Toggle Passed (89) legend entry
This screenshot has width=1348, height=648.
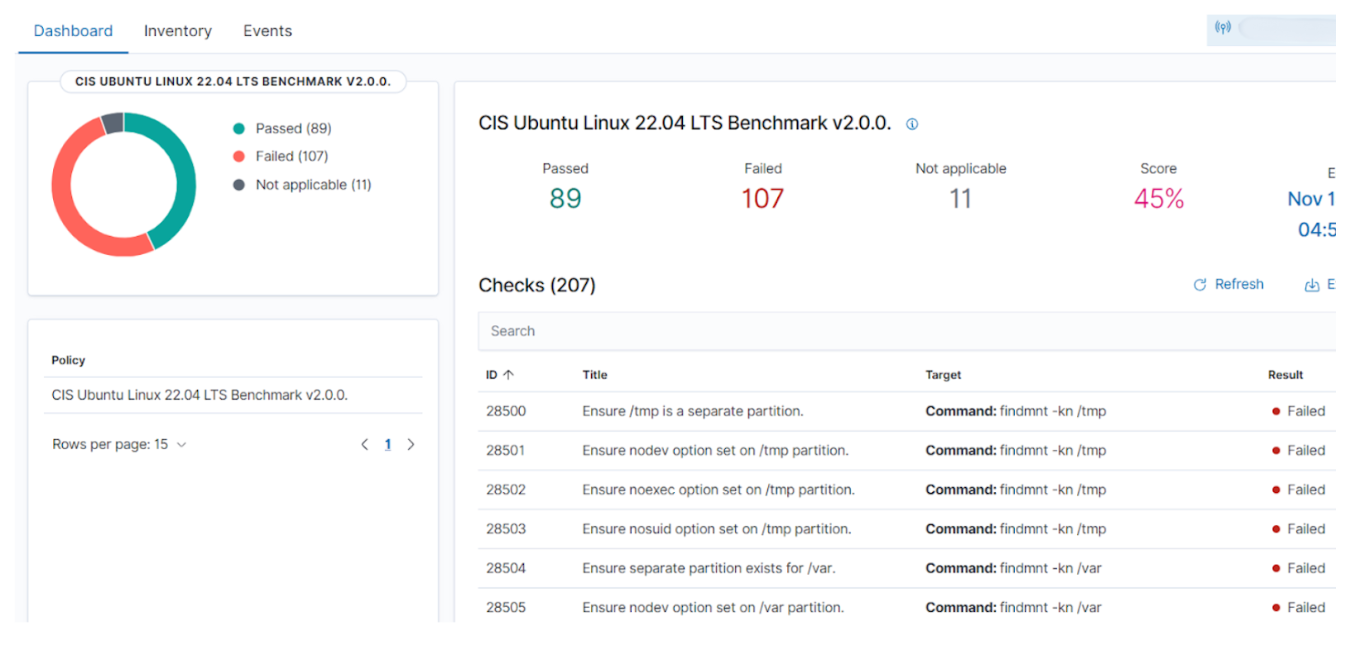[x=283, y=128]
